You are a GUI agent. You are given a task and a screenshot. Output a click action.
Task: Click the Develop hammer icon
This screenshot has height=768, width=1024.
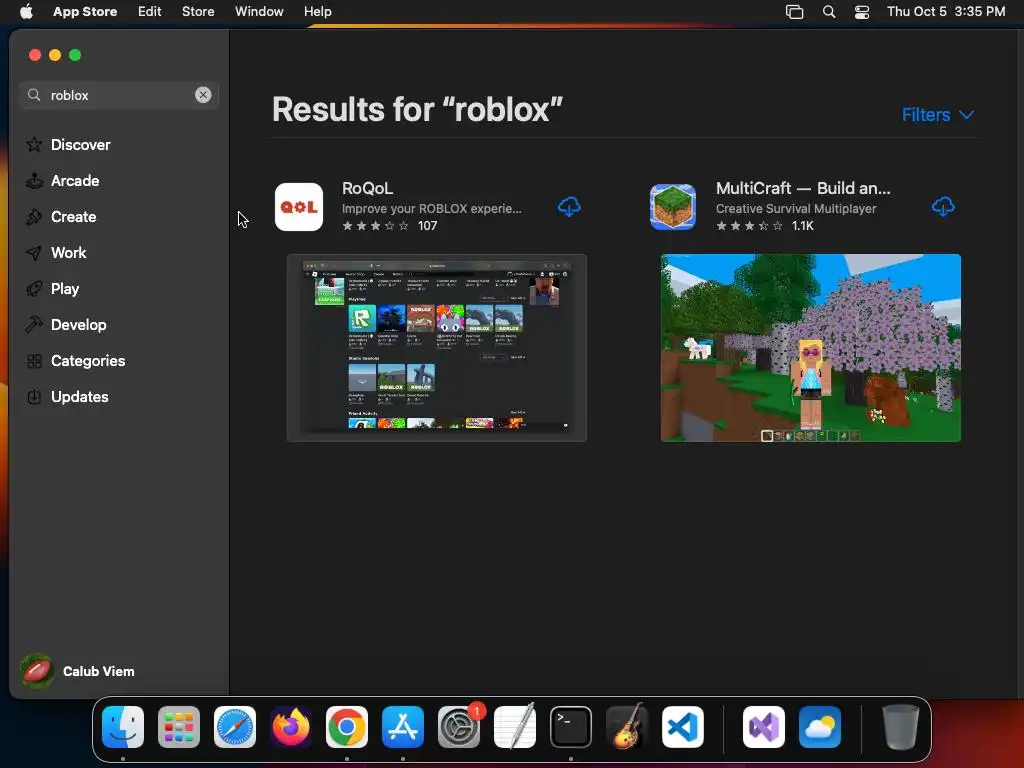tap(34, 325)
